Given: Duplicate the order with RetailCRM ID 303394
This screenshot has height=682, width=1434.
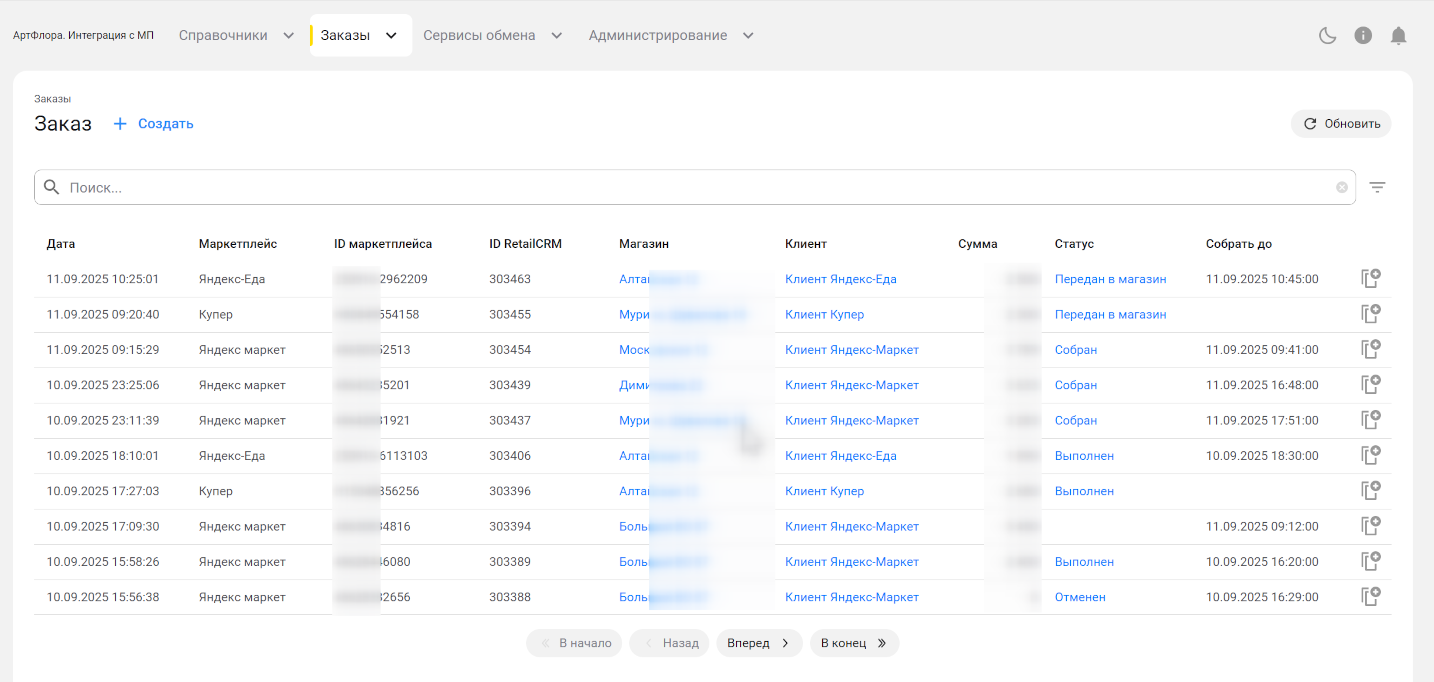Looking at the screenshot, I should tap(1370, 526).
